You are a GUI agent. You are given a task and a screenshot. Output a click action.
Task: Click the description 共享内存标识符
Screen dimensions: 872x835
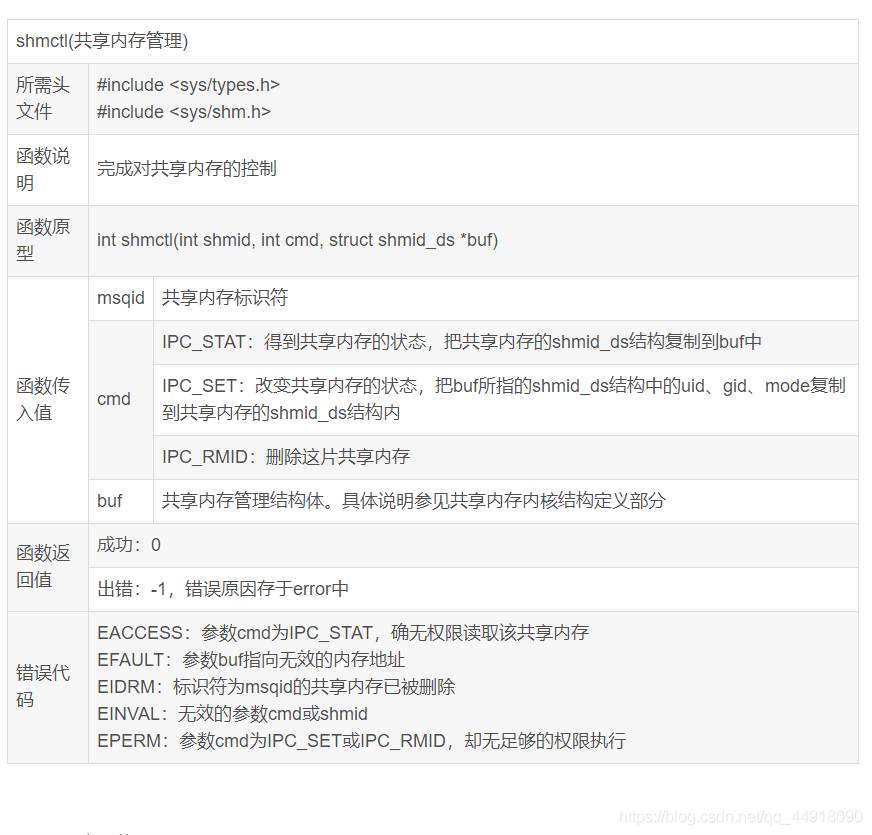tap(225, 298)
